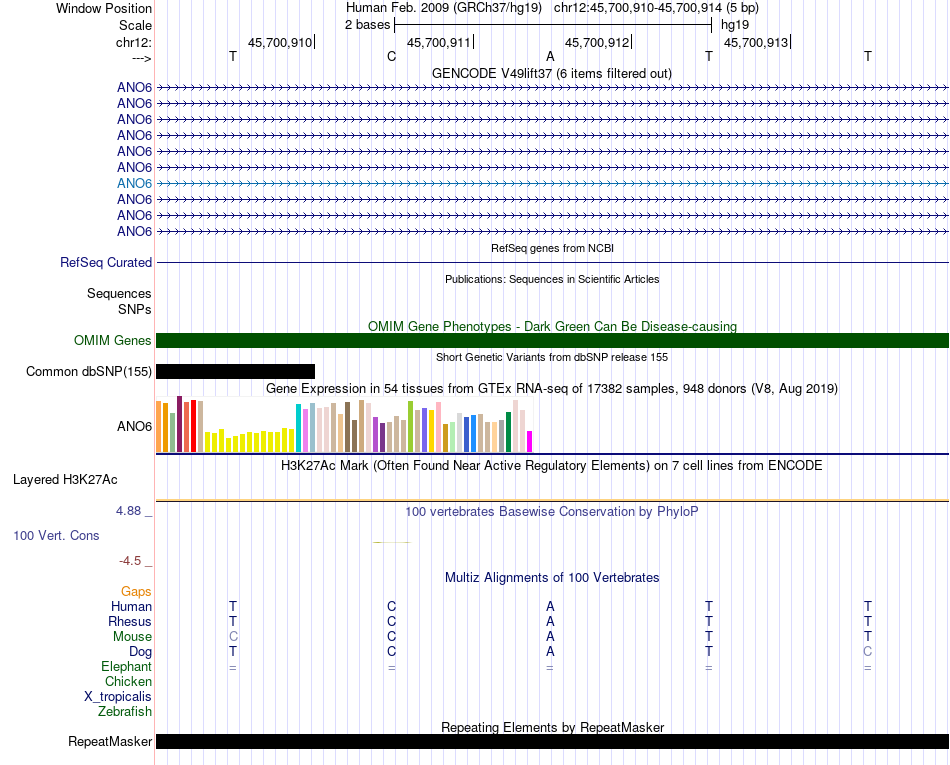Click the black dbSNP variant bar
The width and height of the screenshot is (950, 765).
pyautogui.click(x=235, y=371)
